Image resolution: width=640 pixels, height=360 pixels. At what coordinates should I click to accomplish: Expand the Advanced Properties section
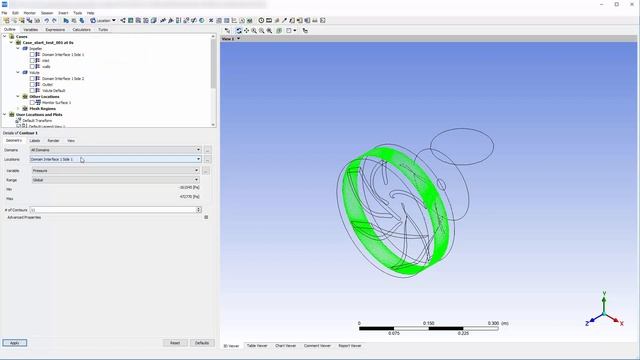pyautogui.click(x=206, y=217)
